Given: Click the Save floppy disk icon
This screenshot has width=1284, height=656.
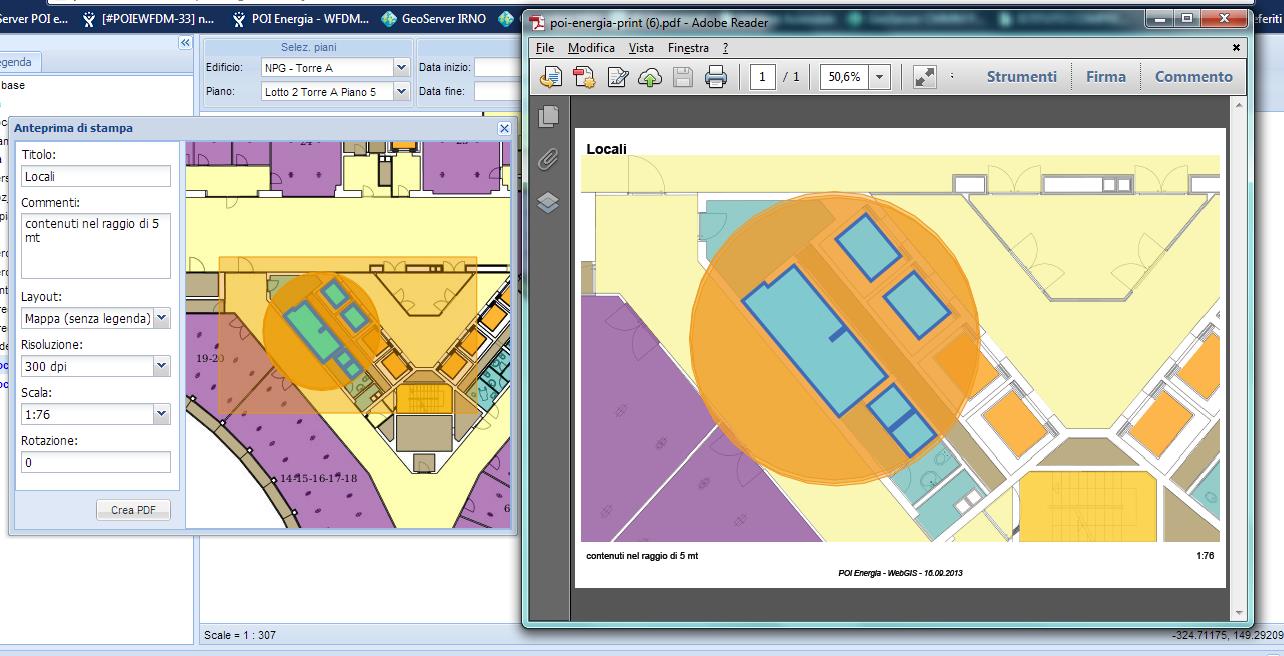Looking at the screenshot, I should (683, 77).
